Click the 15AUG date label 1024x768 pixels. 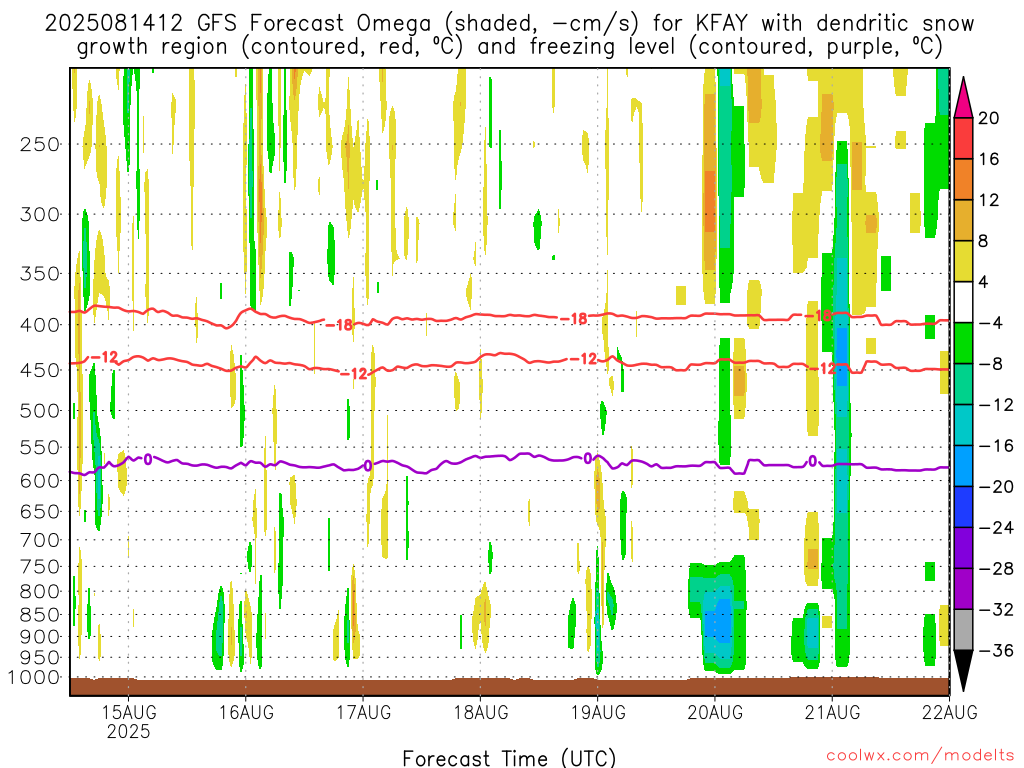(128, 712)
